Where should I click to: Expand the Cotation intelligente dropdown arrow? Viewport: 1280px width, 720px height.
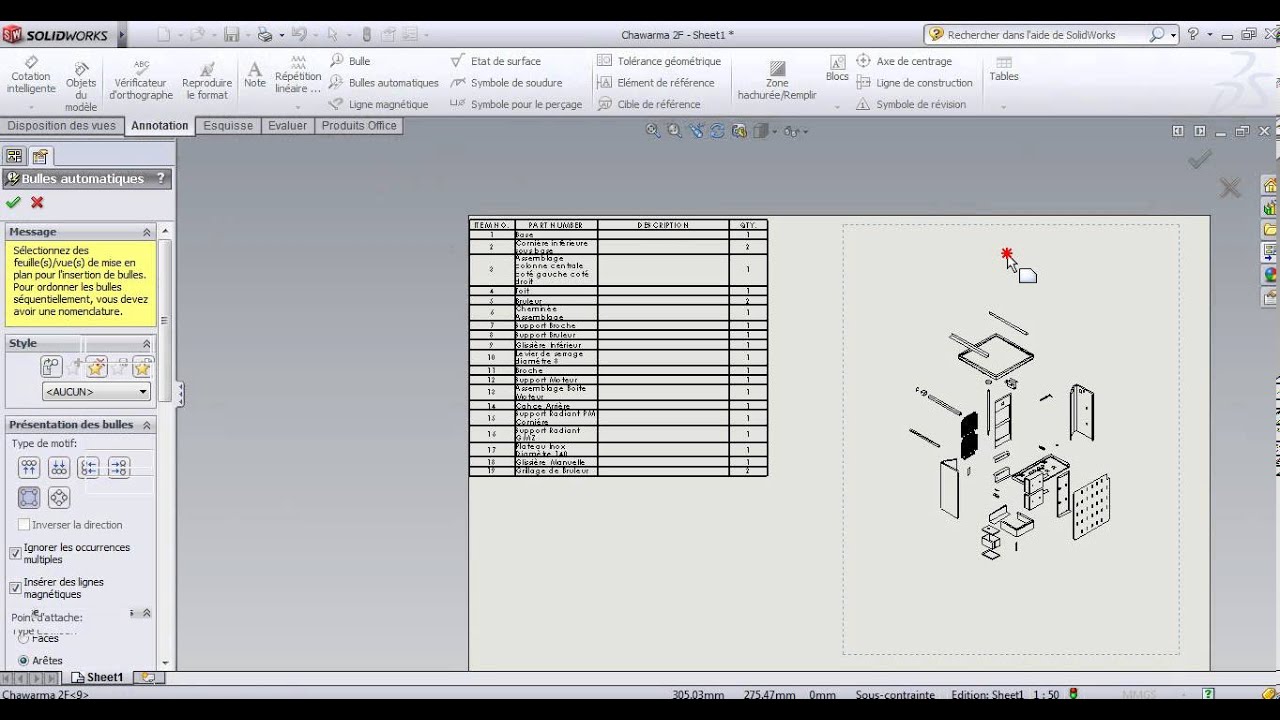[30, 106]
